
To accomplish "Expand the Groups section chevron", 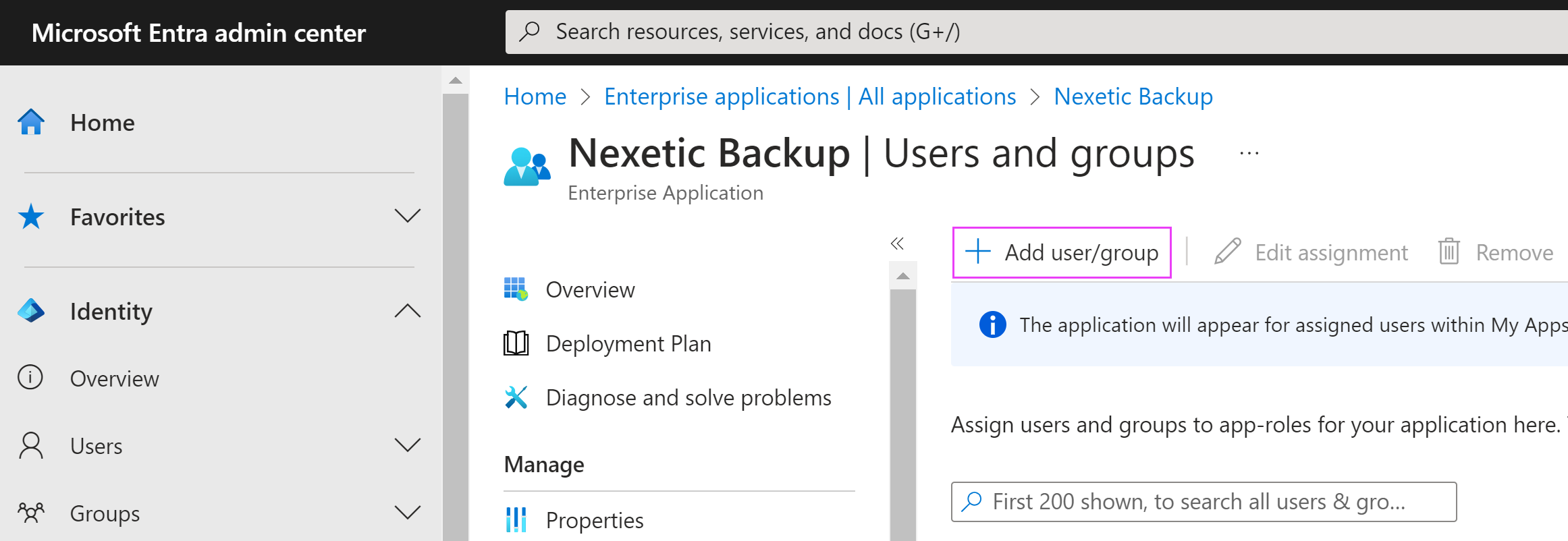I will [x=408, y=513].
